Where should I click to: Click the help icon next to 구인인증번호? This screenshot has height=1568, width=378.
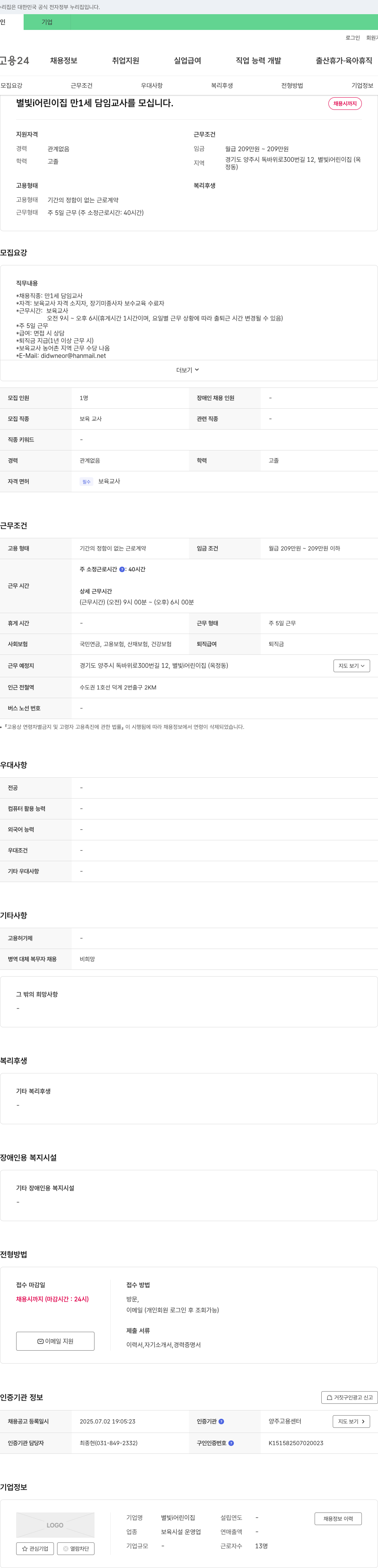coord(231,1443)
